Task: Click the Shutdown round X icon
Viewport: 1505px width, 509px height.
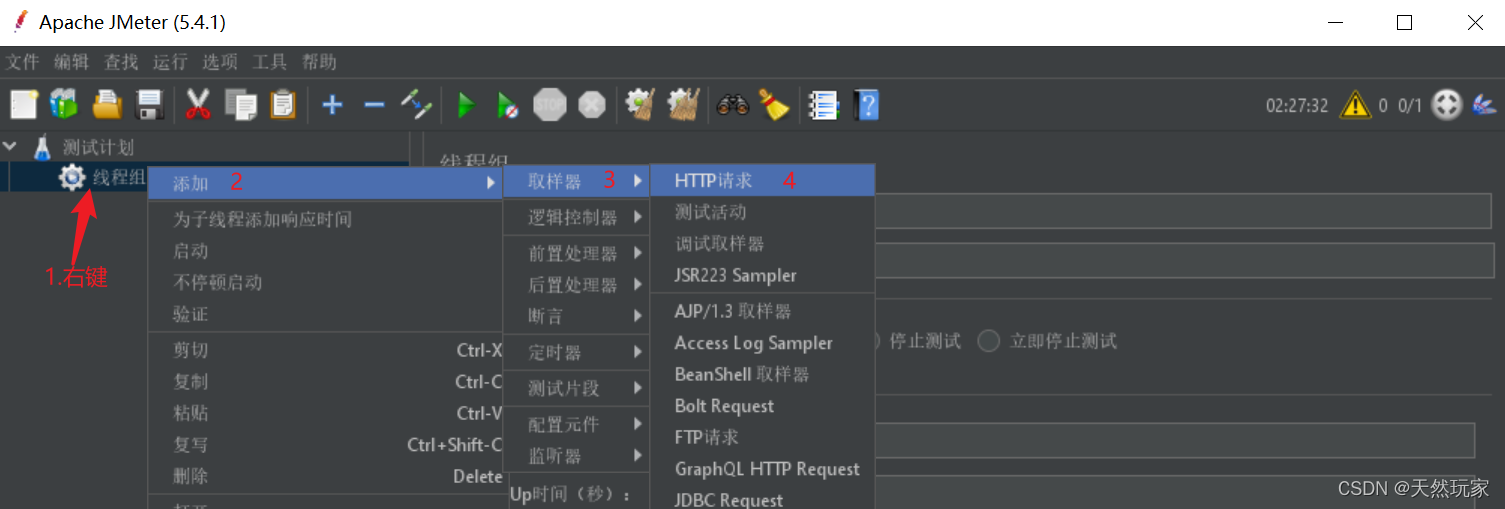Action: [592, 104]
